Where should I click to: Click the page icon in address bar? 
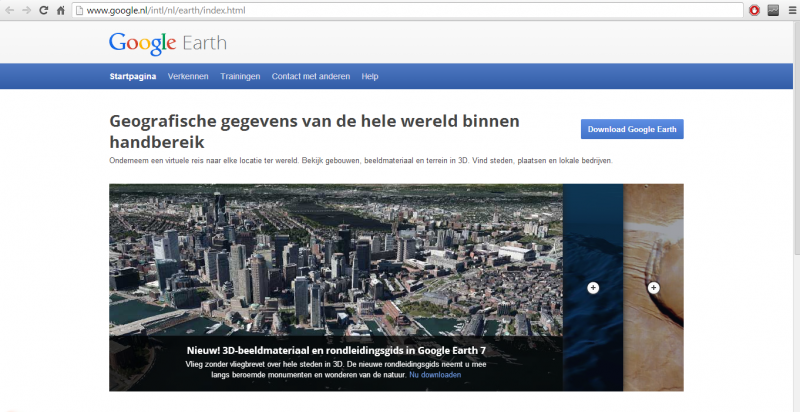coord(79,10)
